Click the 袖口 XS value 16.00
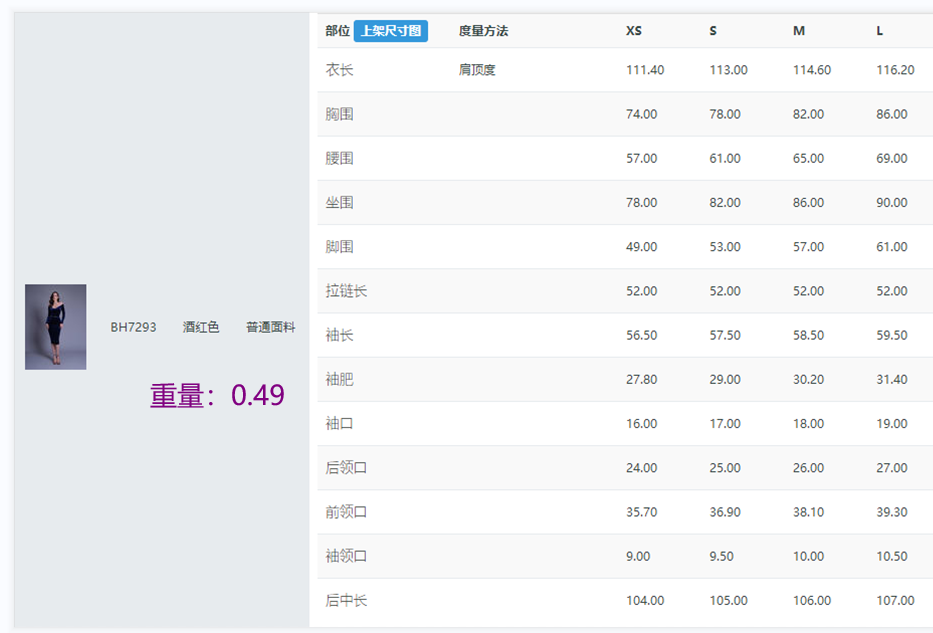The height and width of the screenshot is (633, 933). click(641, 424)
